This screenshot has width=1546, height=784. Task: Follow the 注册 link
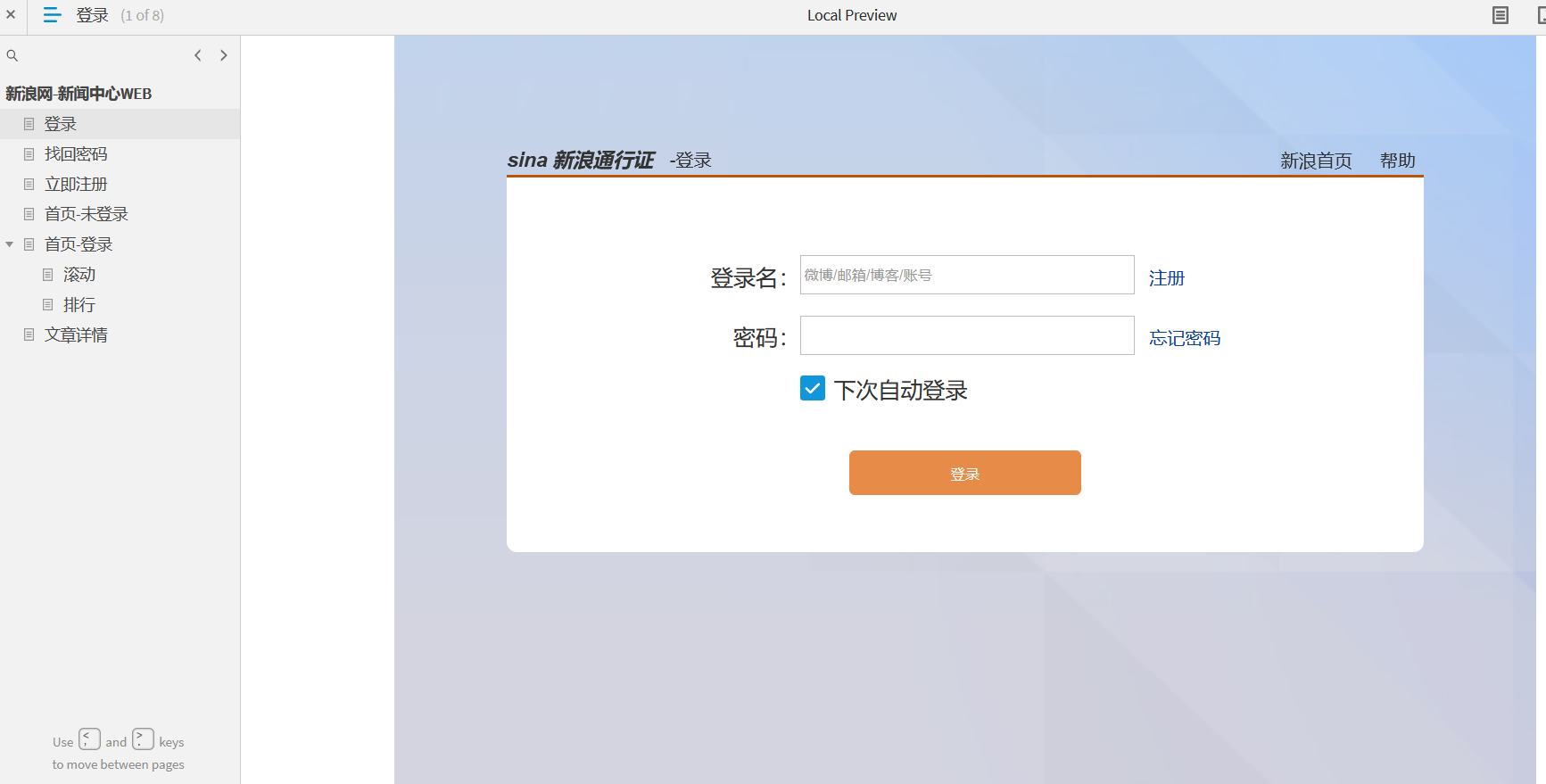coord(1167,278)
